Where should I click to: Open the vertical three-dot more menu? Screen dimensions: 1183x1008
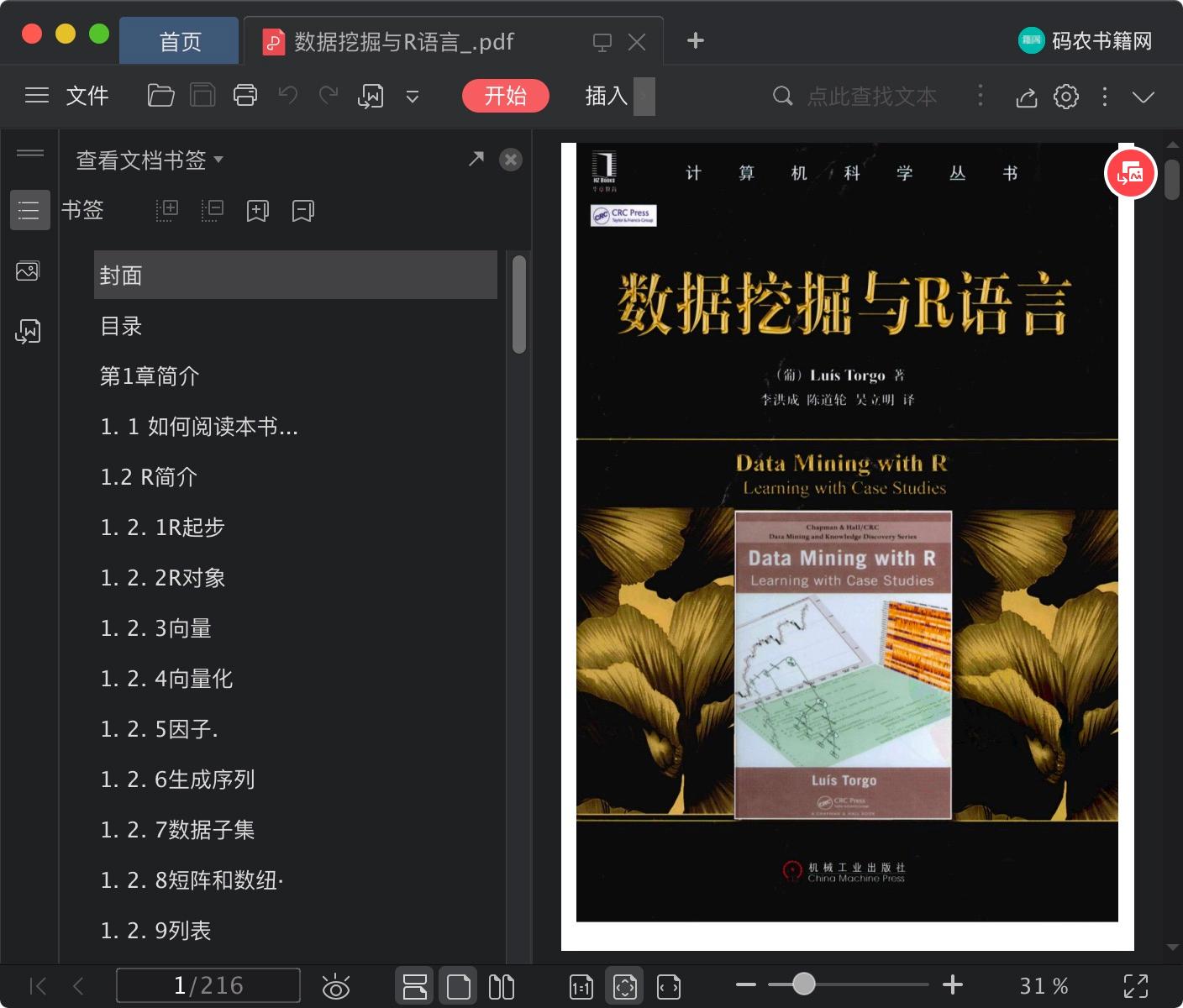[1105, 97]
